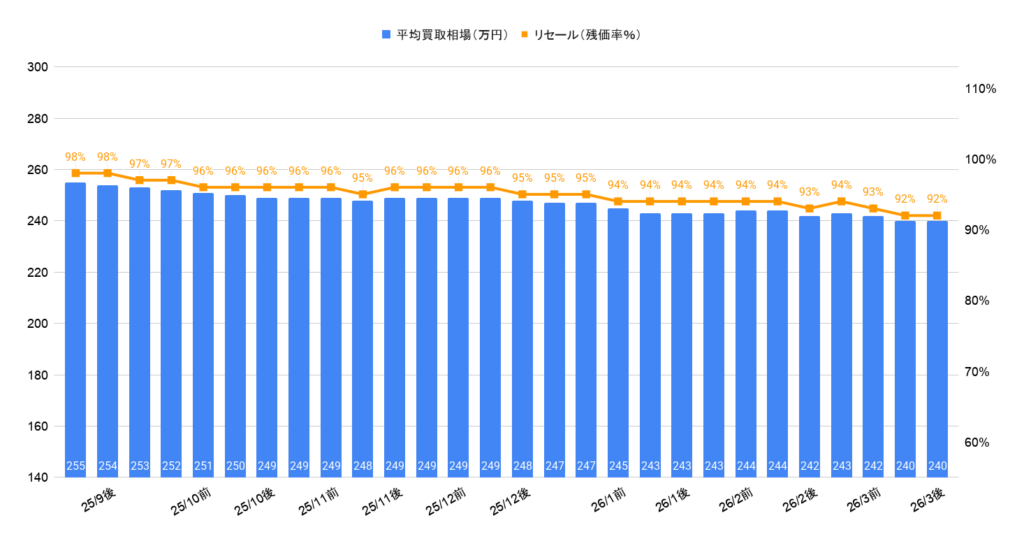Click the blue bar labeled 251

click(x=203, y=335)
